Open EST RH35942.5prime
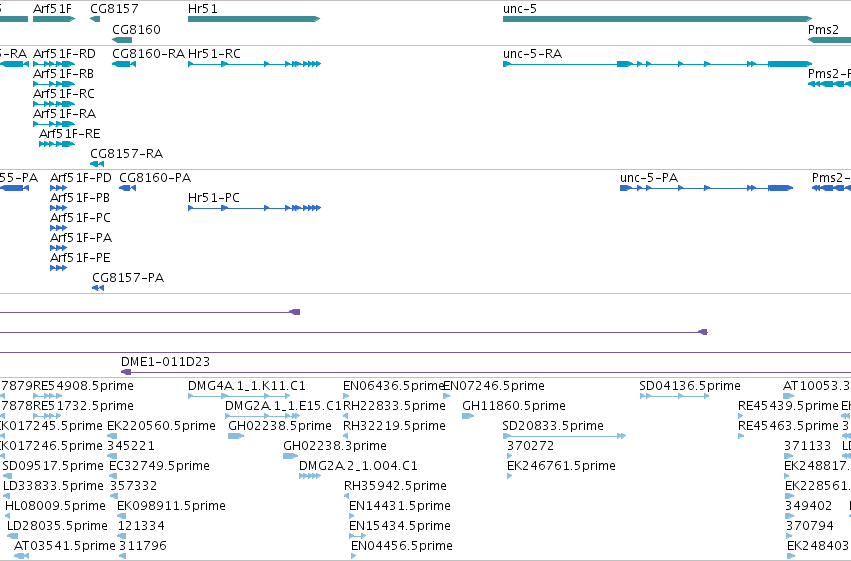Screen dimensions: 851x561 (395, 486)
